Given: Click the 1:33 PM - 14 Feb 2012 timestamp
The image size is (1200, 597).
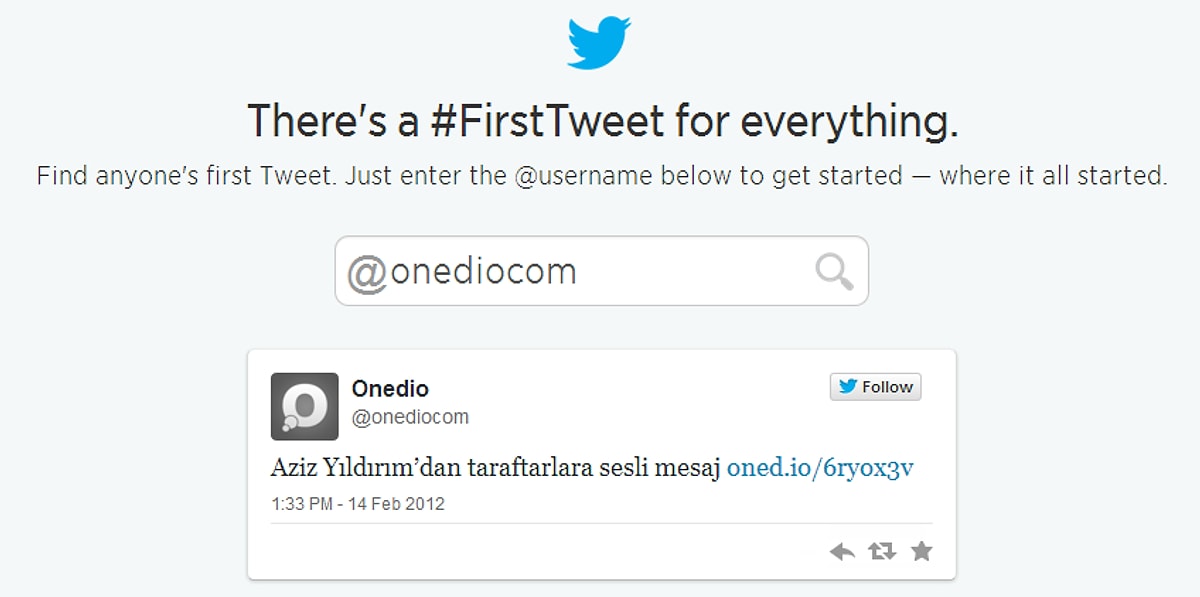Looking at the screenshot, I should pos(358,504).
